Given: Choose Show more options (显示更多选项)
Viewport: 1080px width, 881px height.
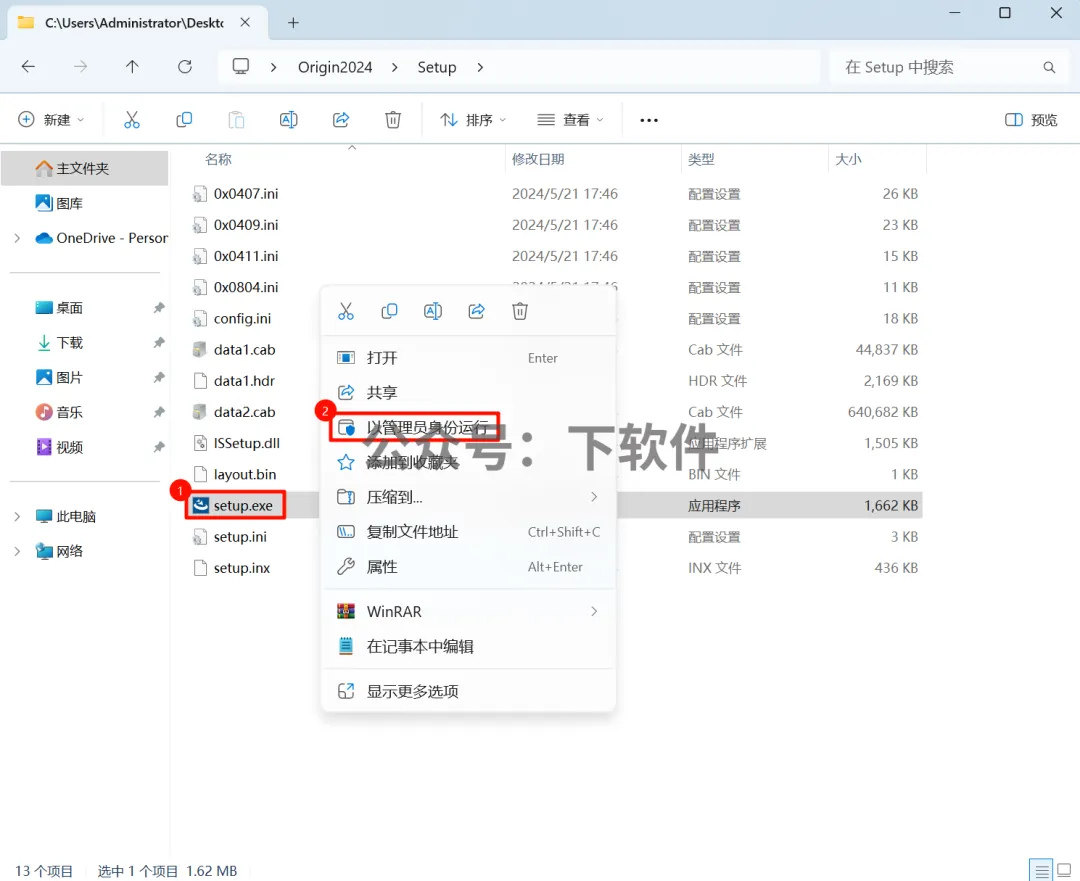Looking at the screenshot, I should pos(468,692).
